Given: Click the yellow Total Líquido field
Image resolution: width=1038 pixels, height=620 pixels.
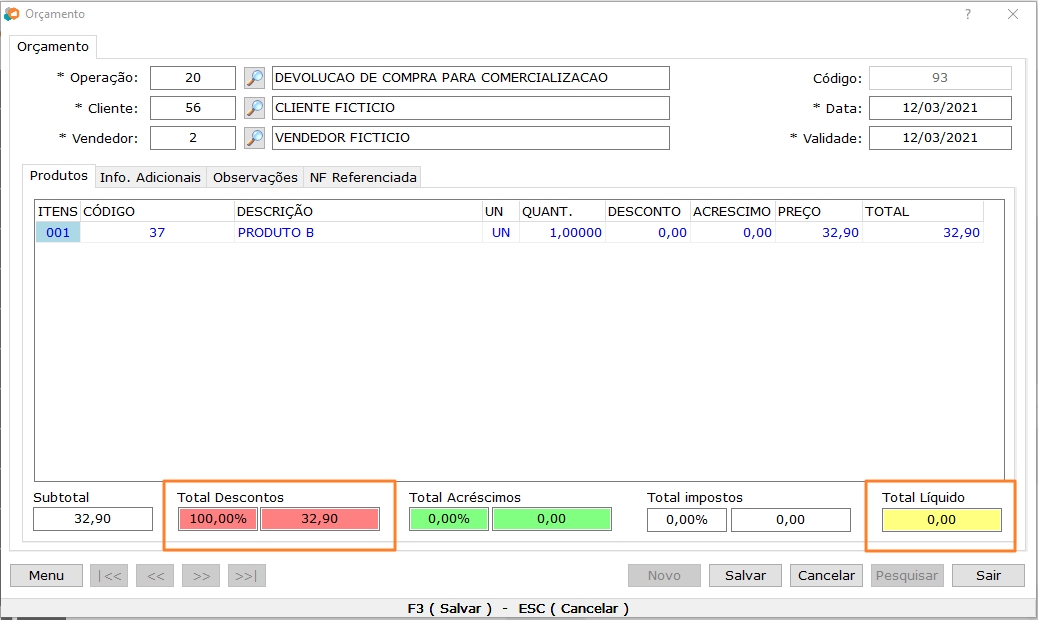Looking at the screenshot, I should point(941,520).
